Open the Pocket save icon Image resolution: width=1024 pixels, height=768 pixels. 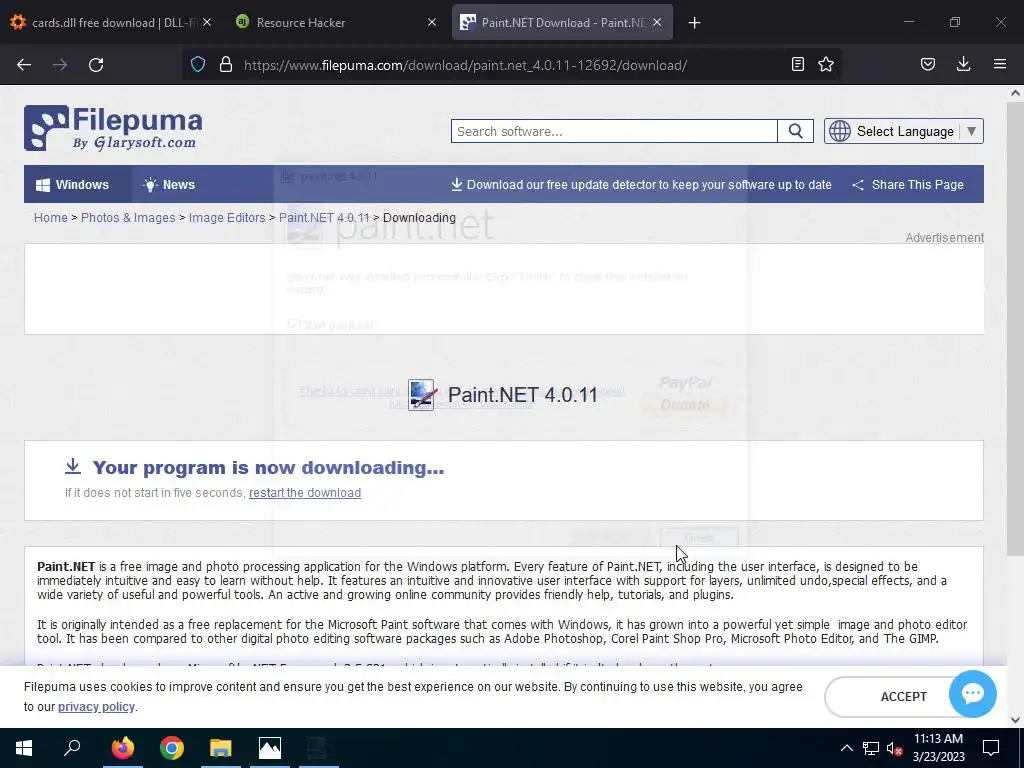click(x=928, y=64)
